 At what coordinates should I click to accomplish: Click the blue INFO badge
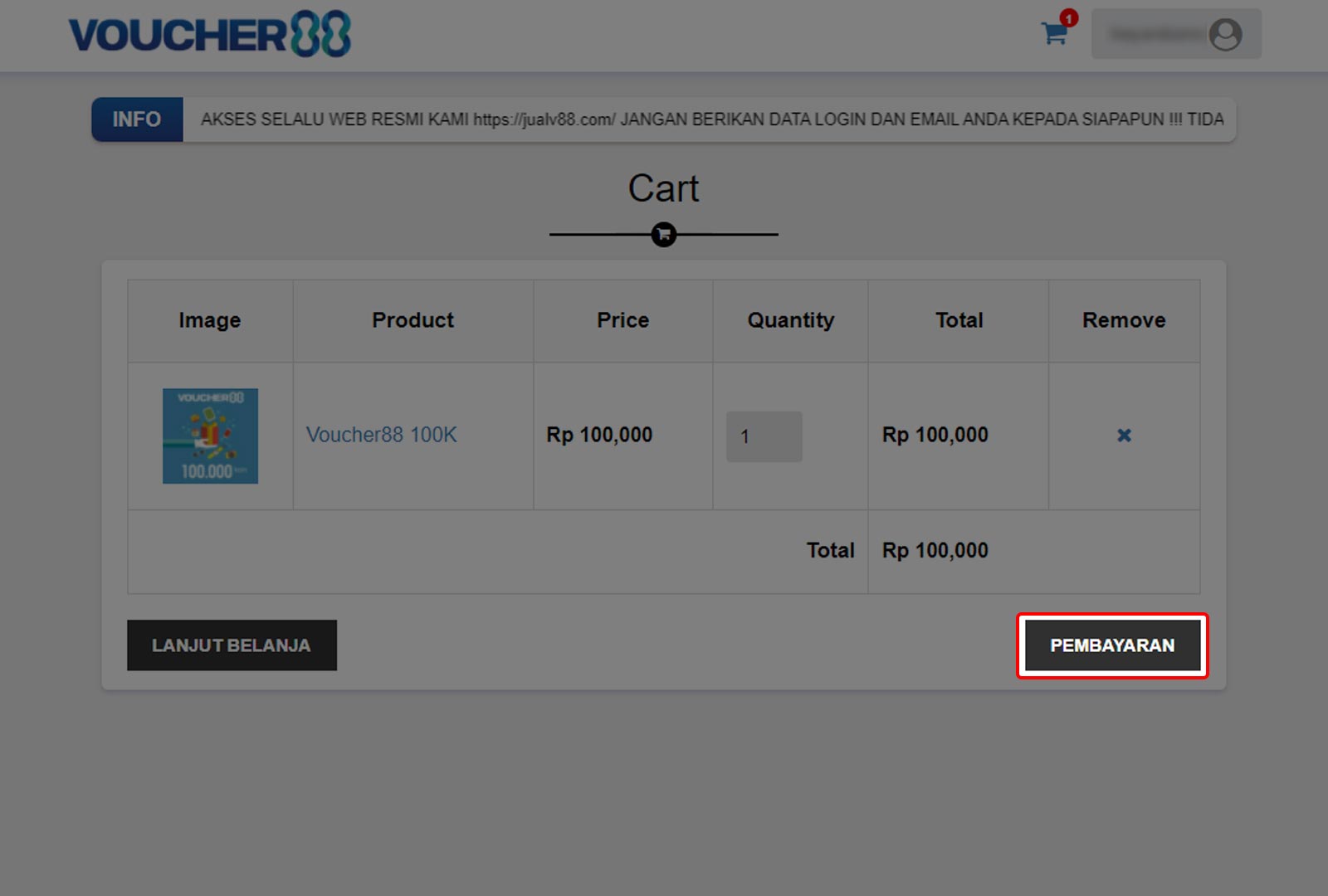coord(137,119)
